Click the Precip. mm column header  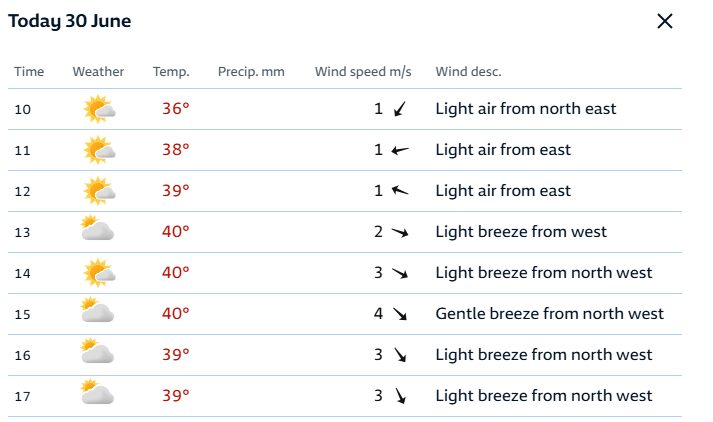click(251, 72)
